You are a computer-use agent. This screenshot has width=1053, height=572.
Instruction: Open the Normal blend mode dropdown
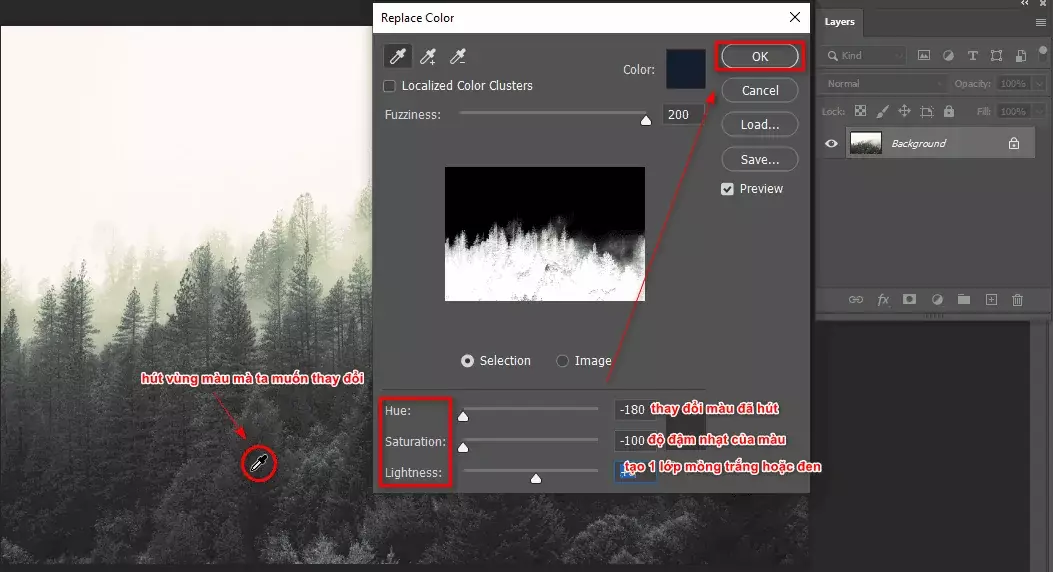click(884, 84)
